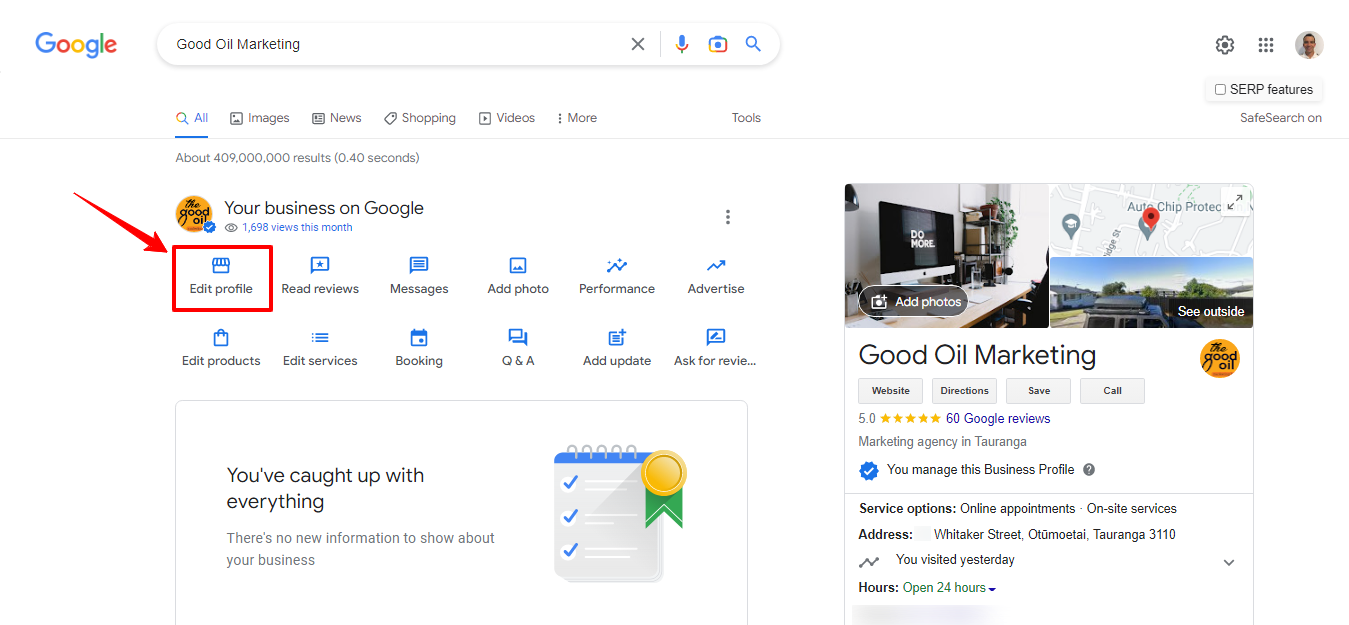Open the Booking shortcut

point(419,348)
